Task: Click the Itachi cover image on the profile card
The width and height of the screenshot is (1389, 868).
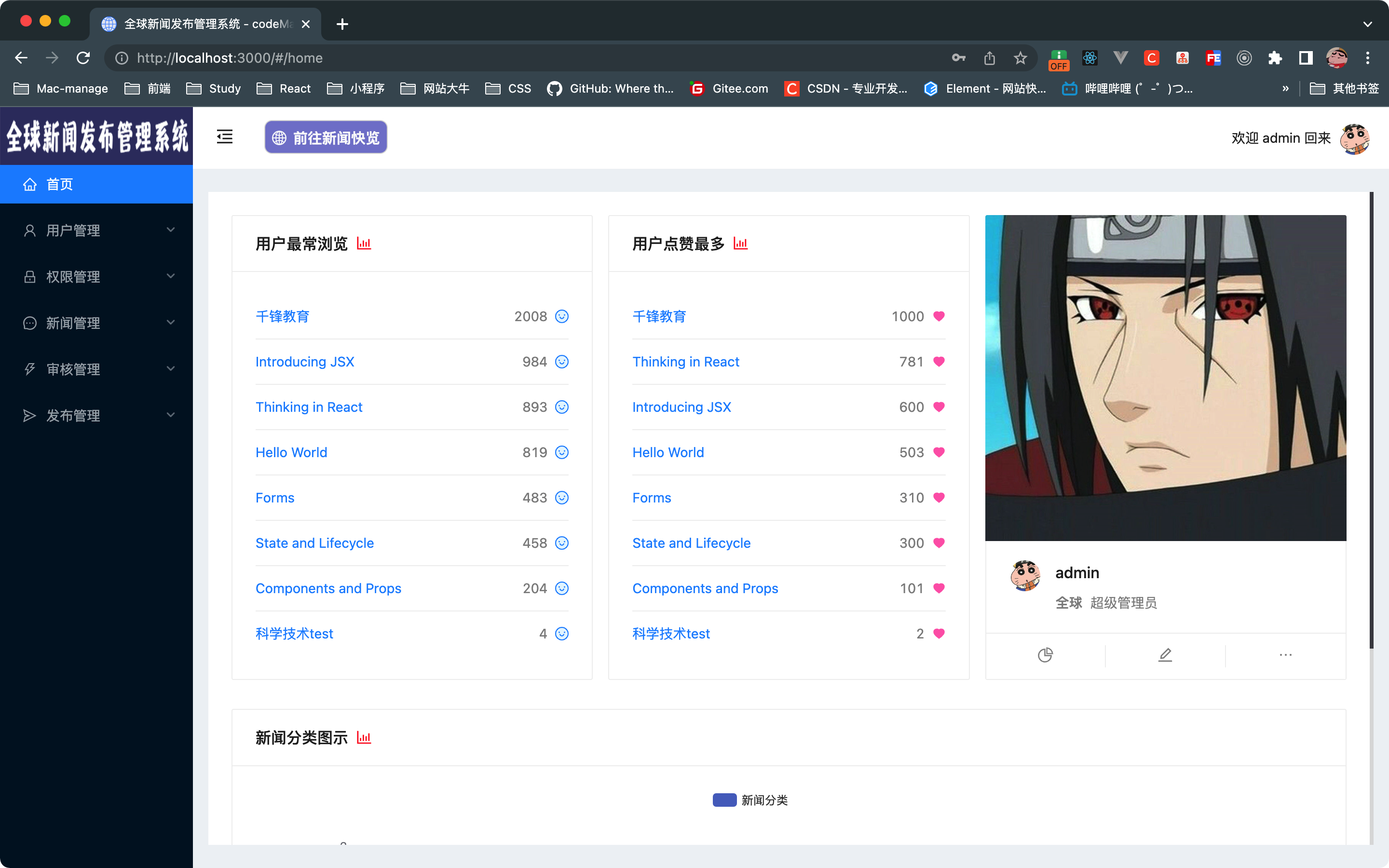Action: coord(1166,378)
